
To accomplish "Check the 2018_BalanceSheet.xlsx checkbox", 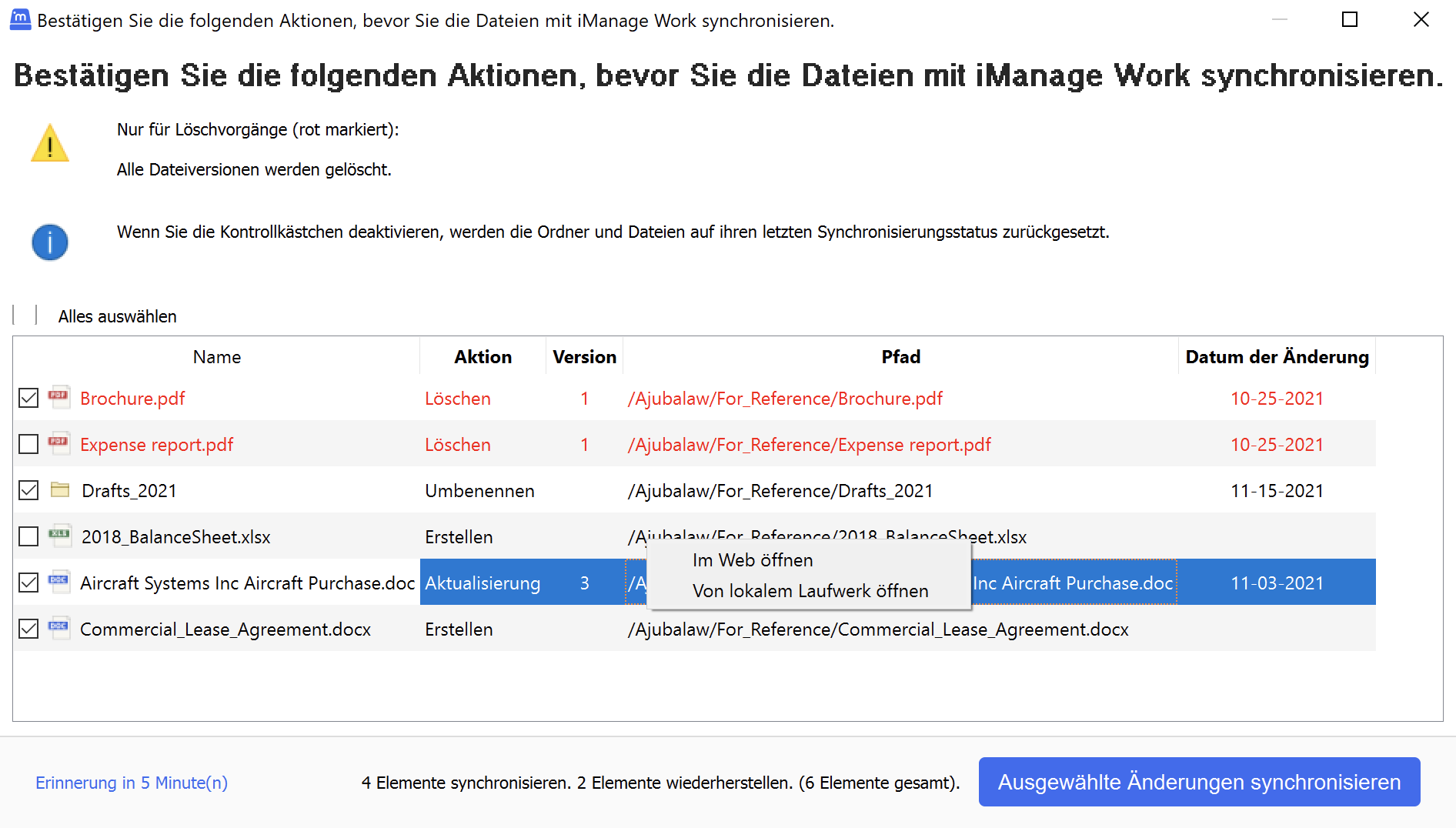I will click(28, 536).
